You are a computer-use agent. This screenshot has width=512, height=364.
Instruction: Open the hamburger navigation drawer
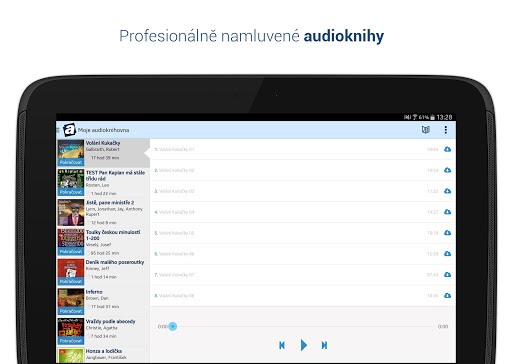pyautogui.click(x=58, y=130)
